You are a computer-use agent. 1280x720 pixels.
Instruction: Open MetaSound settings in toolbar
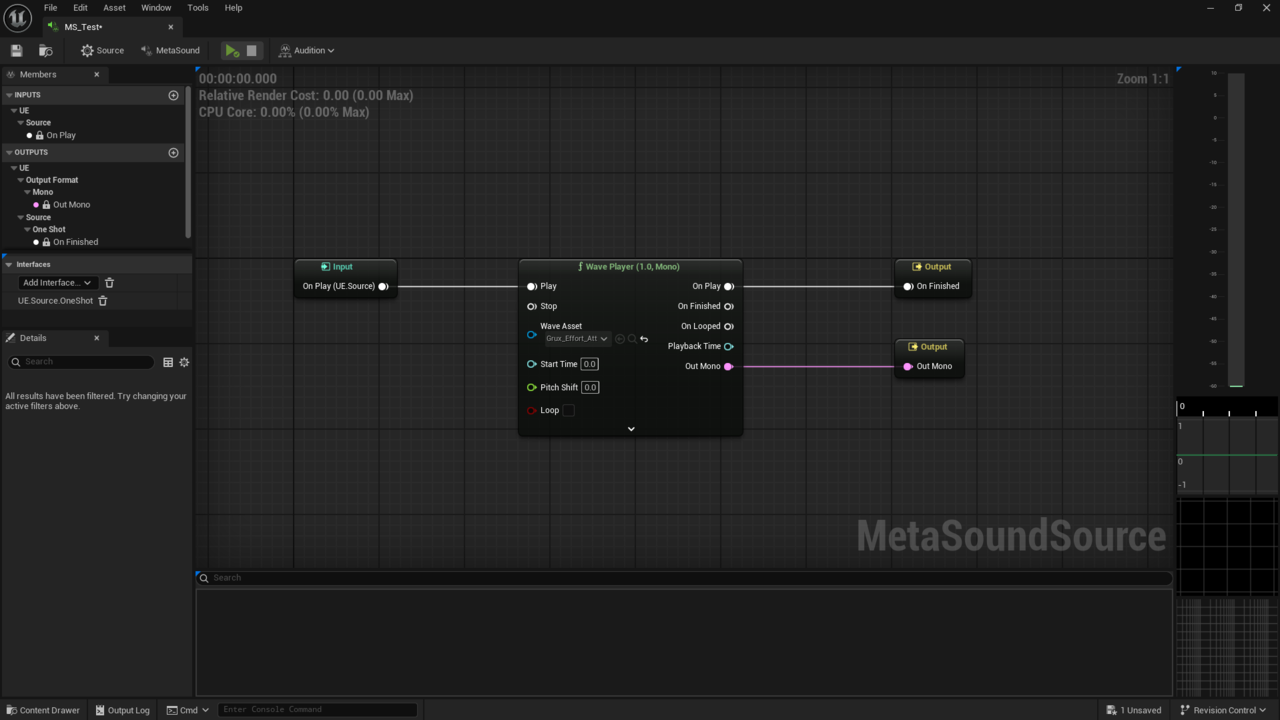click(170, 50)
